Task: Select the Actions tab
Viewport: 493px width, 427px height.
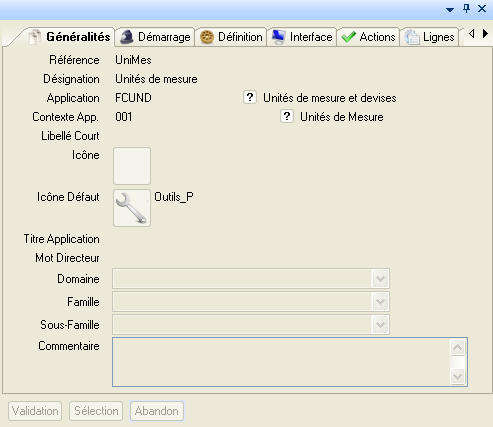Action: pyautogui.click(x=368, y=37)
